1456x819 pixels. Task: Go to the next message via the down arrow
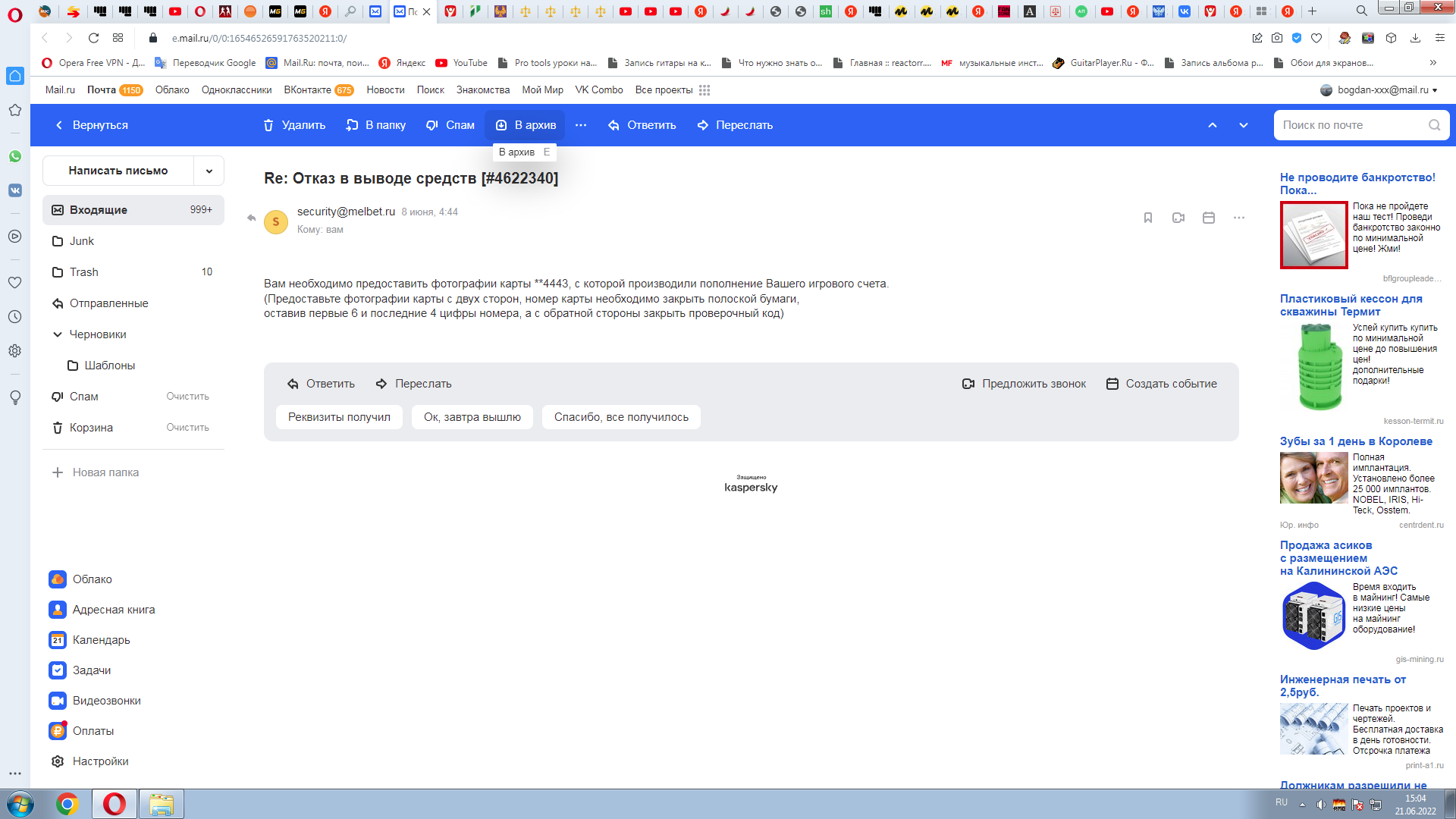click(1244, 125)
